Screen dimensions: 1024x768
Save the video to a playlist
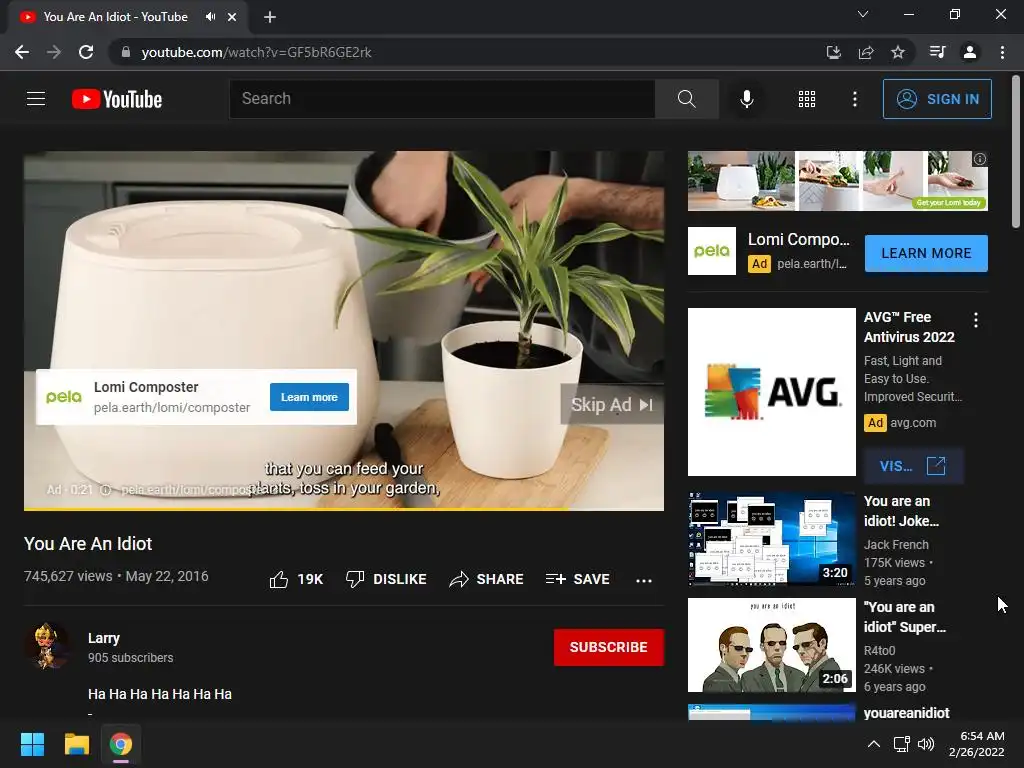pos(578,579)
